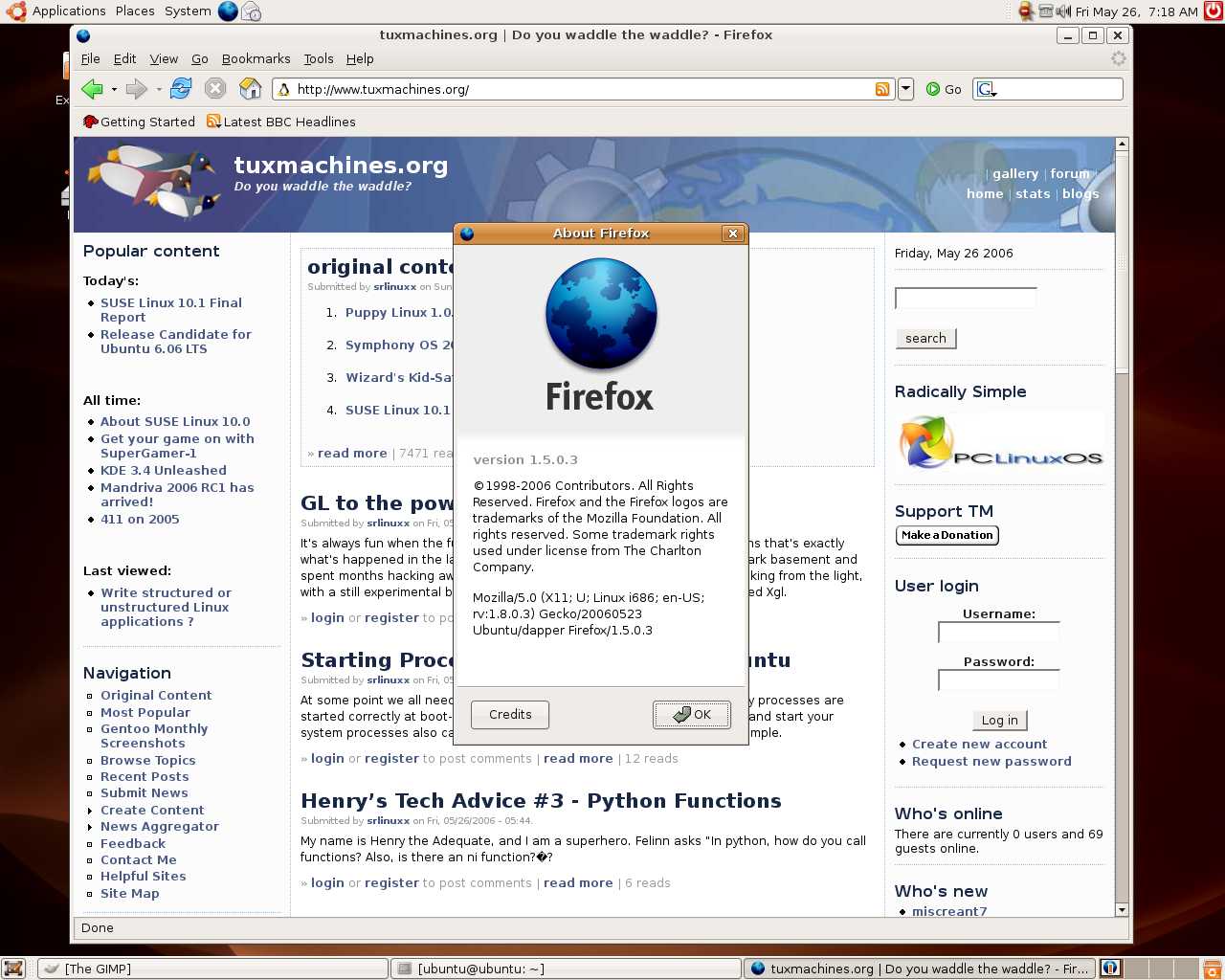Open the Tools menu

(319, 58)
